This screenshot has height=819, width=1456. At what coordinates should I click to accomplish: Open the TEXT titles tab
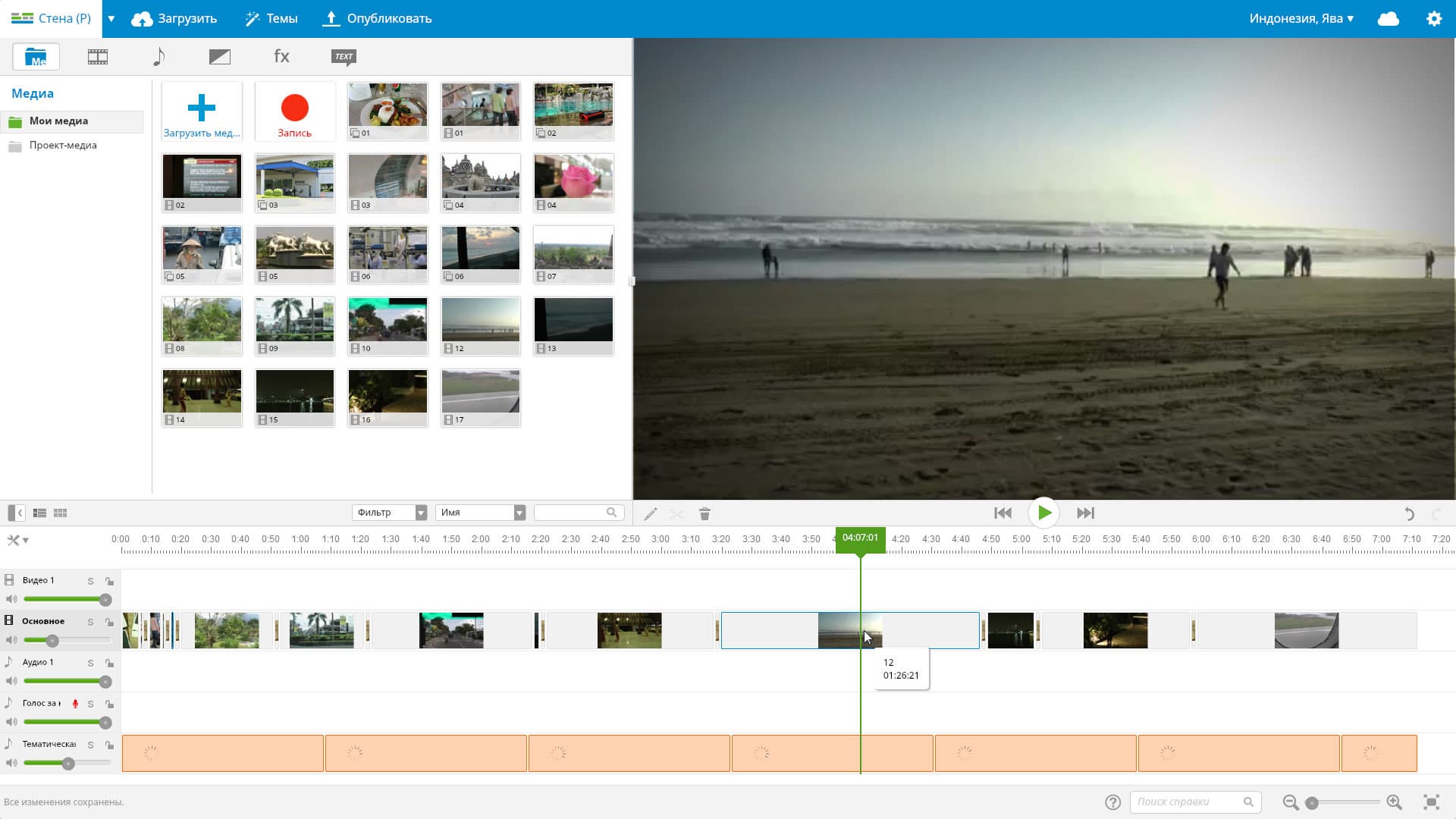[344, 57]
